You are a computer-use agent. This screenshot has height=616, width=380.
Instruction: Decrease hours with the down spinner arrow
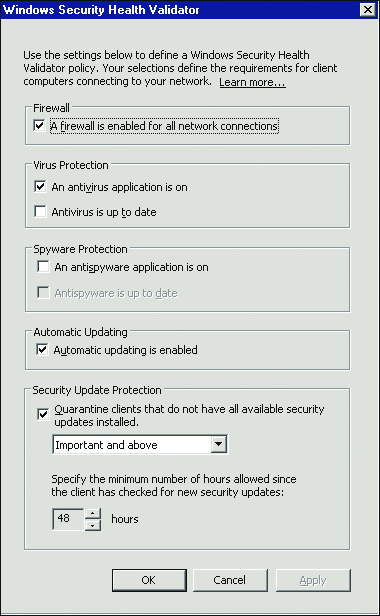point(93,525)
